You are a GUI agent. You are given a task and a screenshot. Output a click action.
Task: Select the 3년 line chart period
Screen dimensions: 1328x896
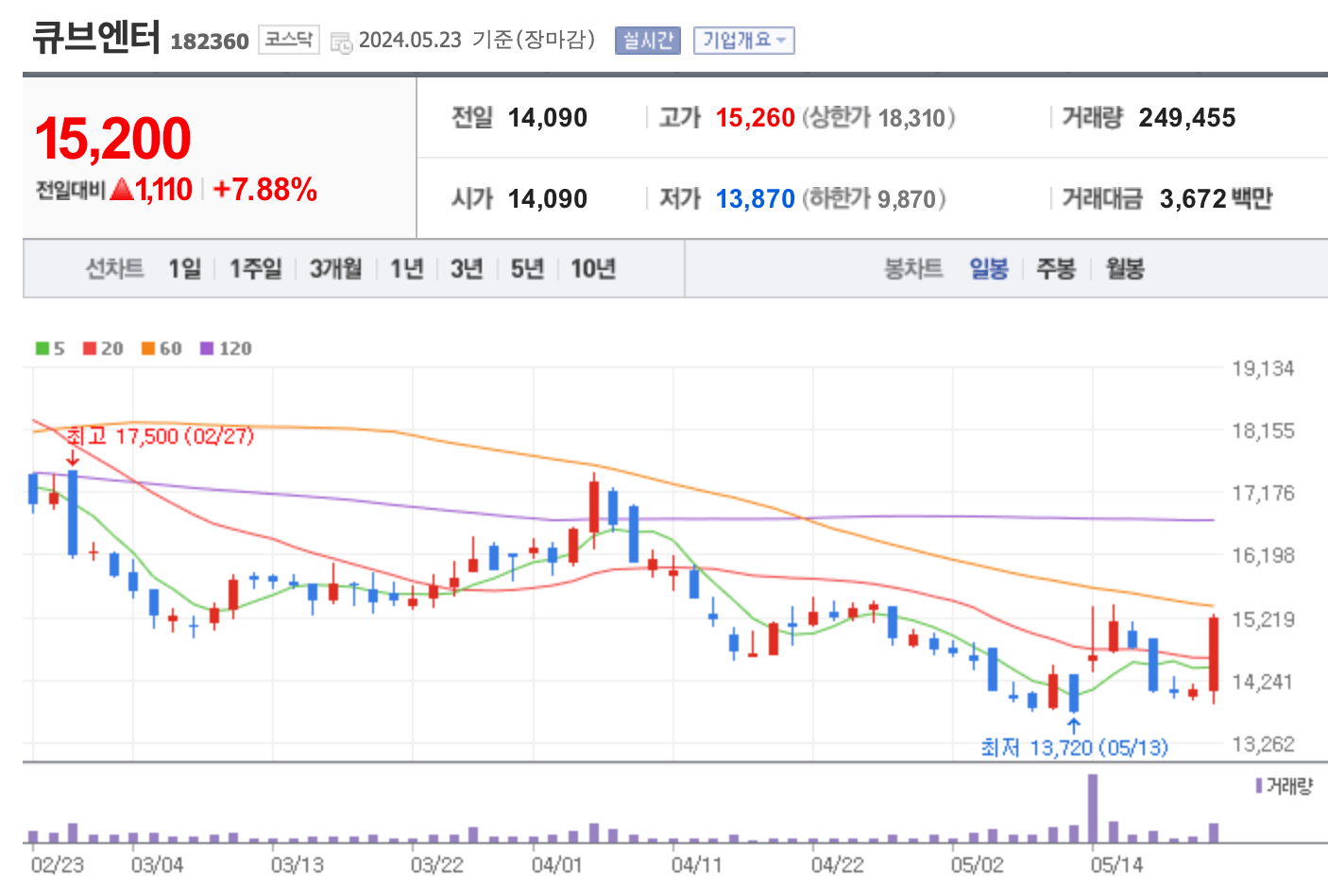[x=467, y=269]
